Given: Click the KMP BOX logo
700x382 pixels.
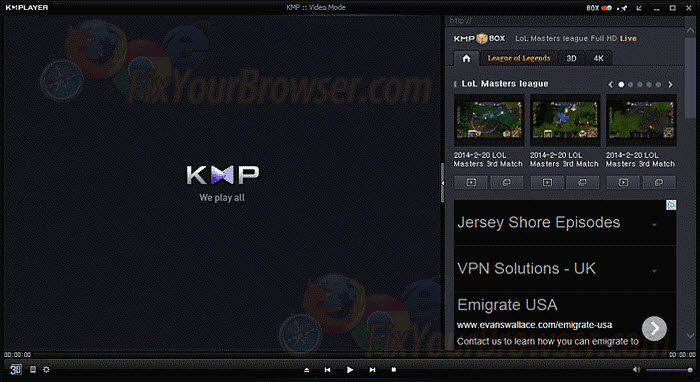Looking at the screenshot, I should [x=479, y=38].
